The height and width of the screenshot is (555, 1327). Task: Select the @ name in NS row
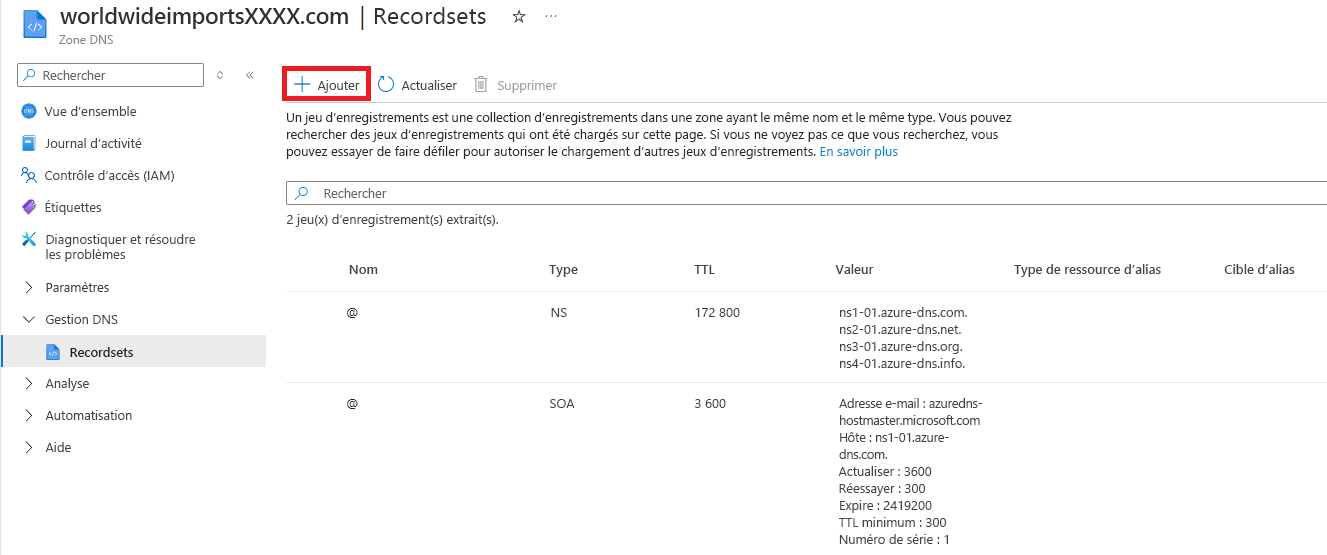tap(352, 313)
